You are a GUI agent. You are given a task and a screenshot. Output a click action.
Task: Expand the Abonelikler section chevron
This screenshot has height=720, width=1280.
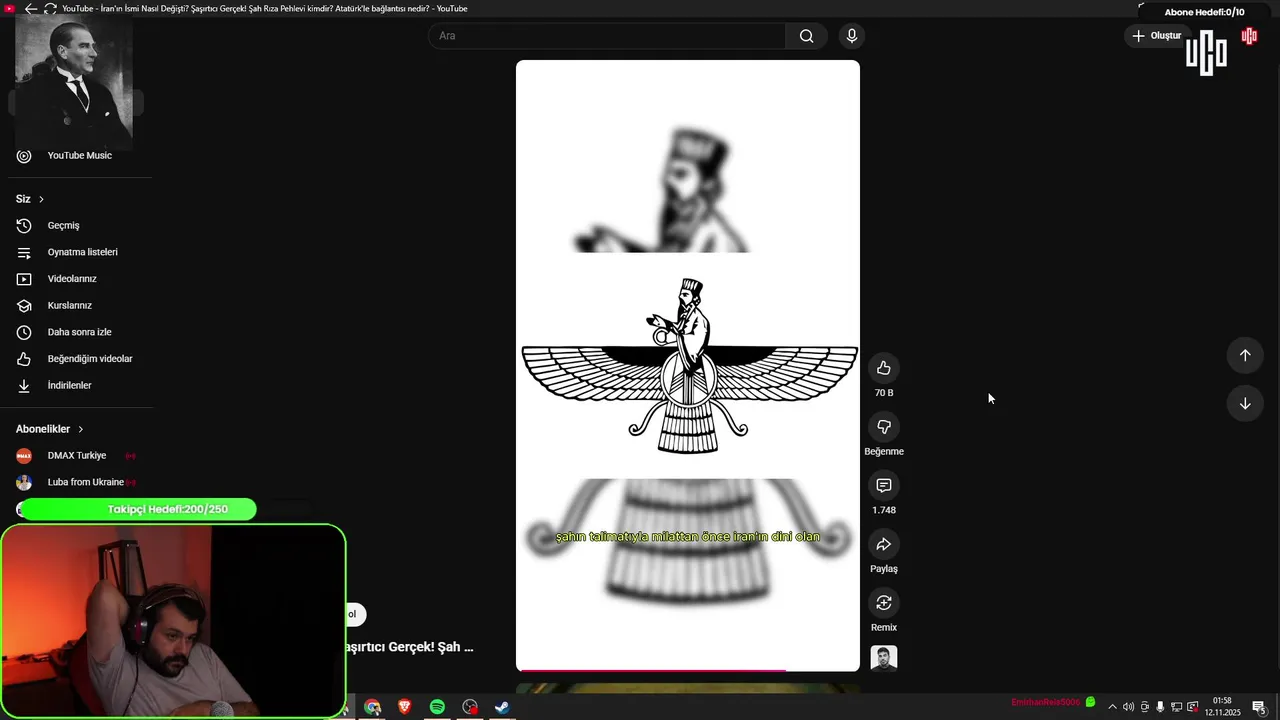pos(81,429)
